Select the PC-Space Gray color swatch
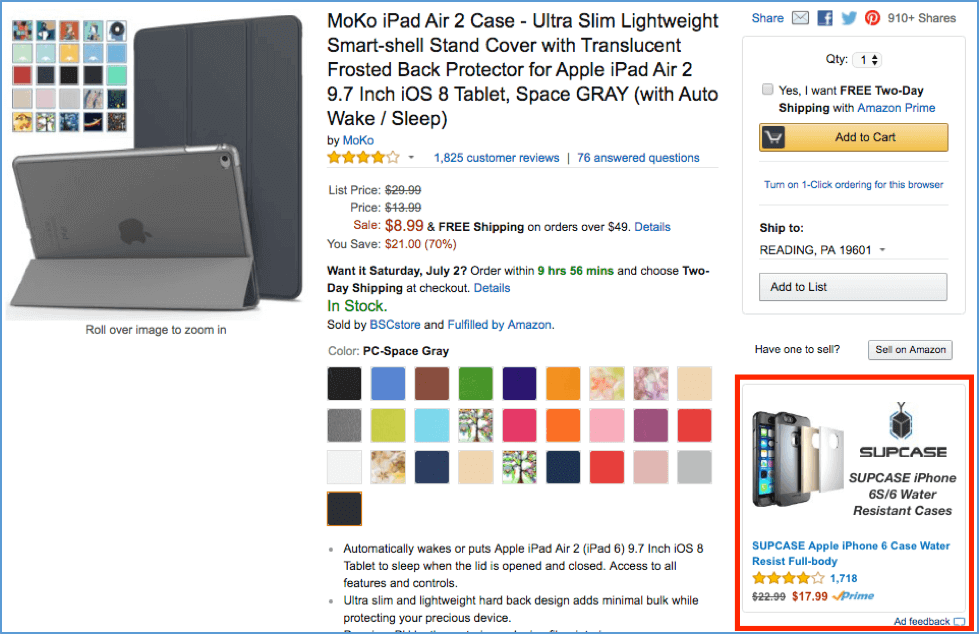Viewport: 979px width, 634px height. click(344, 509)
